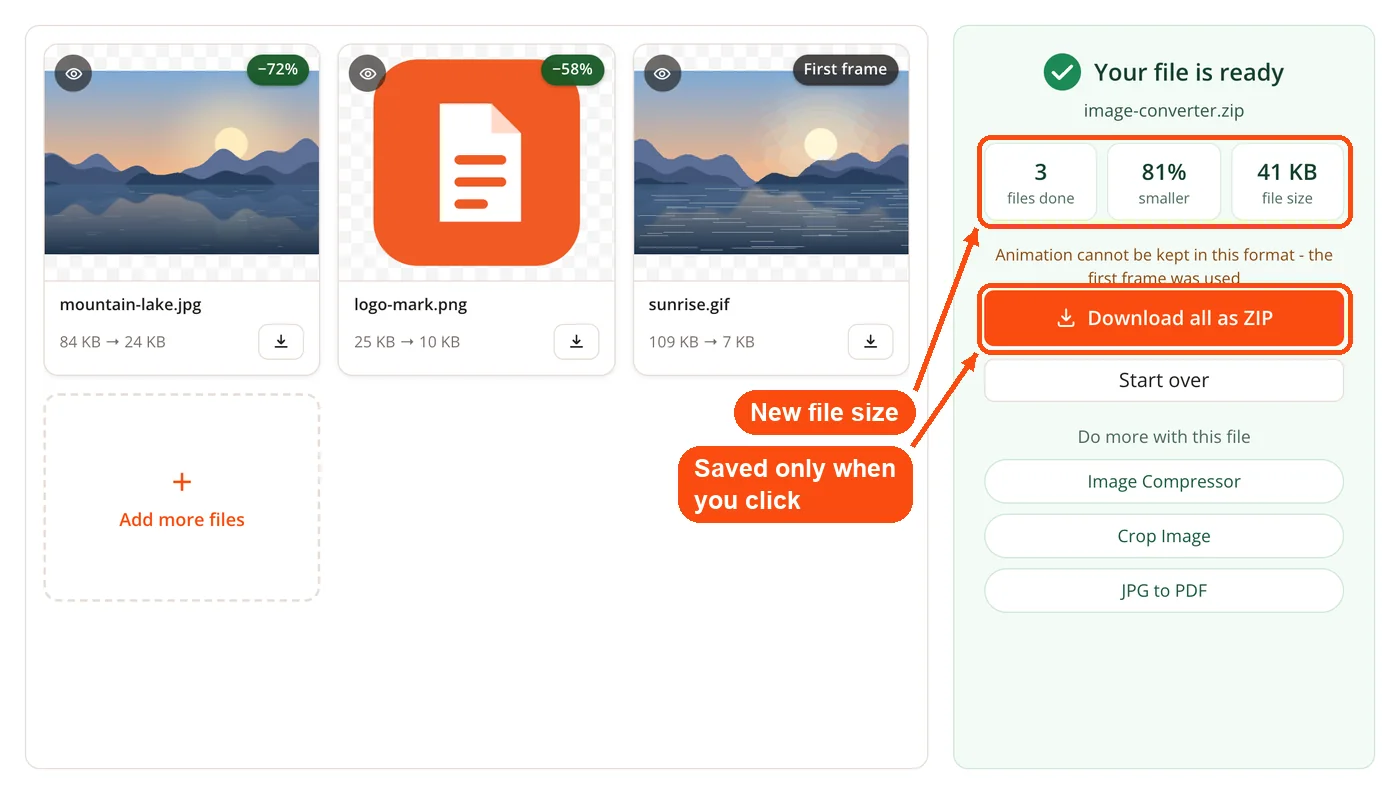Download the converted logo-mark.png file
The image size is (1400, 794).
coord(576,342)
